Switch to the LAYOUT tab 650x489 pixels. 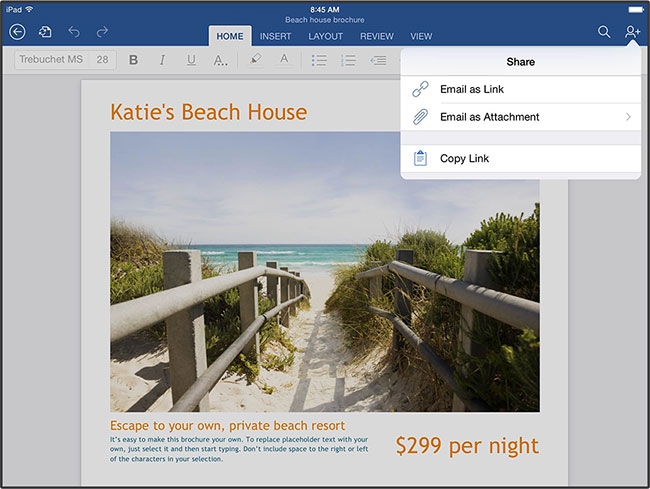325,36
